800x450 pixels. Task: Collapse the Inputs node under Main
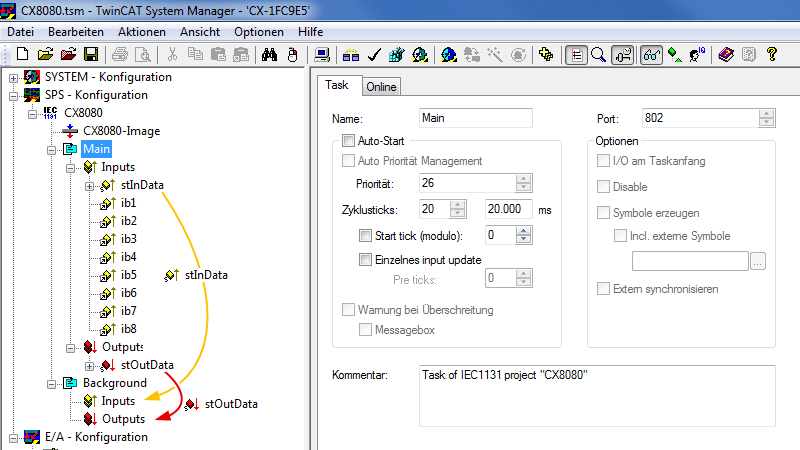tap(70, 168)
